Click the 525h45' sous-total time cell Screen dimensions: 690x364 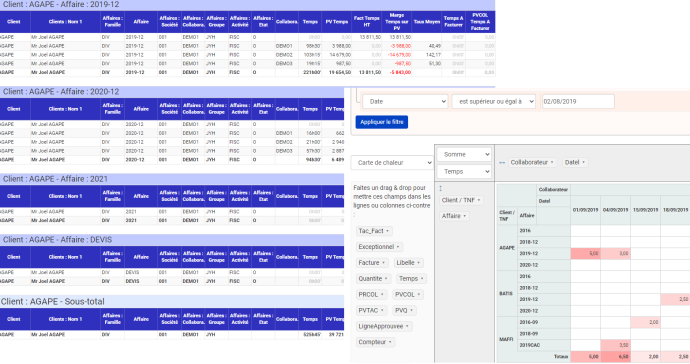[312, 335]
